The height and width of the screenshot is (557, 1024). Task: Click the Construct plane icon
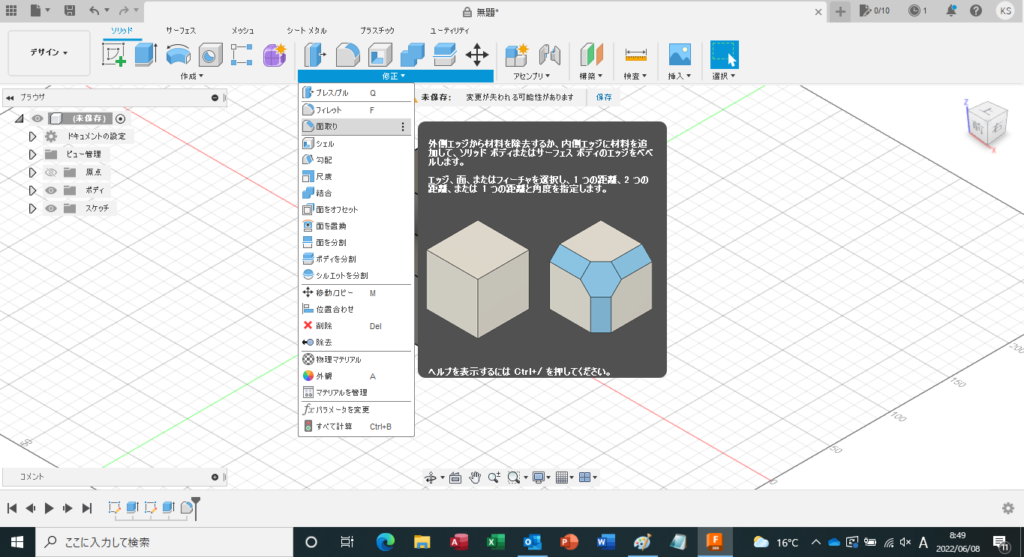coord(591,55)
